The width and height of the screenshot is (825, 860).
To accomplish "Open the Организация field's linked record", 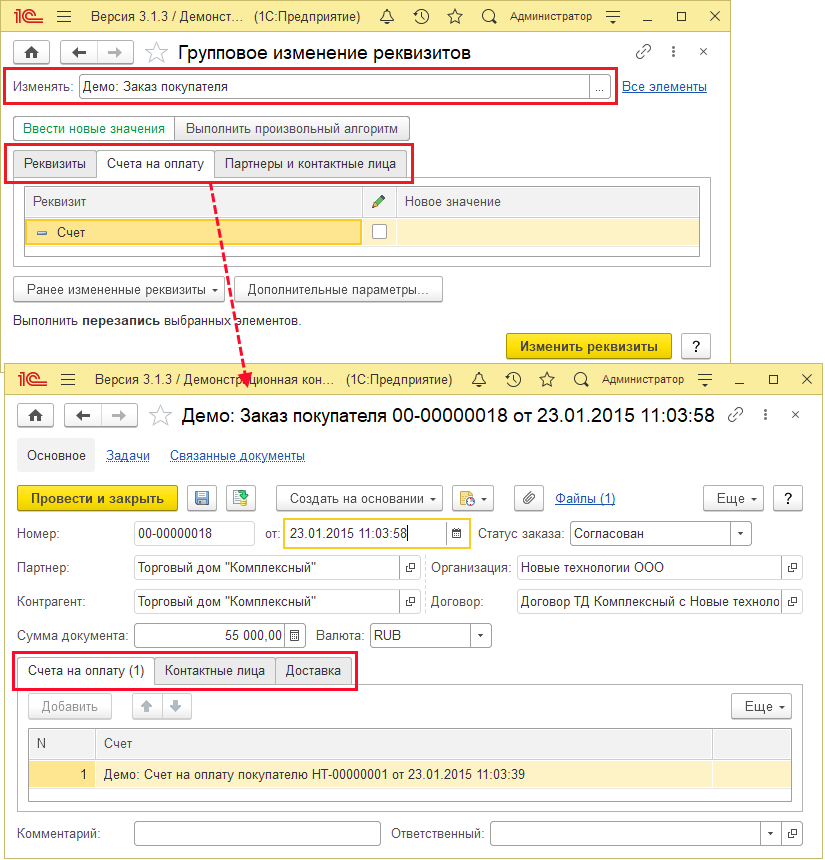I will (792, 568).
